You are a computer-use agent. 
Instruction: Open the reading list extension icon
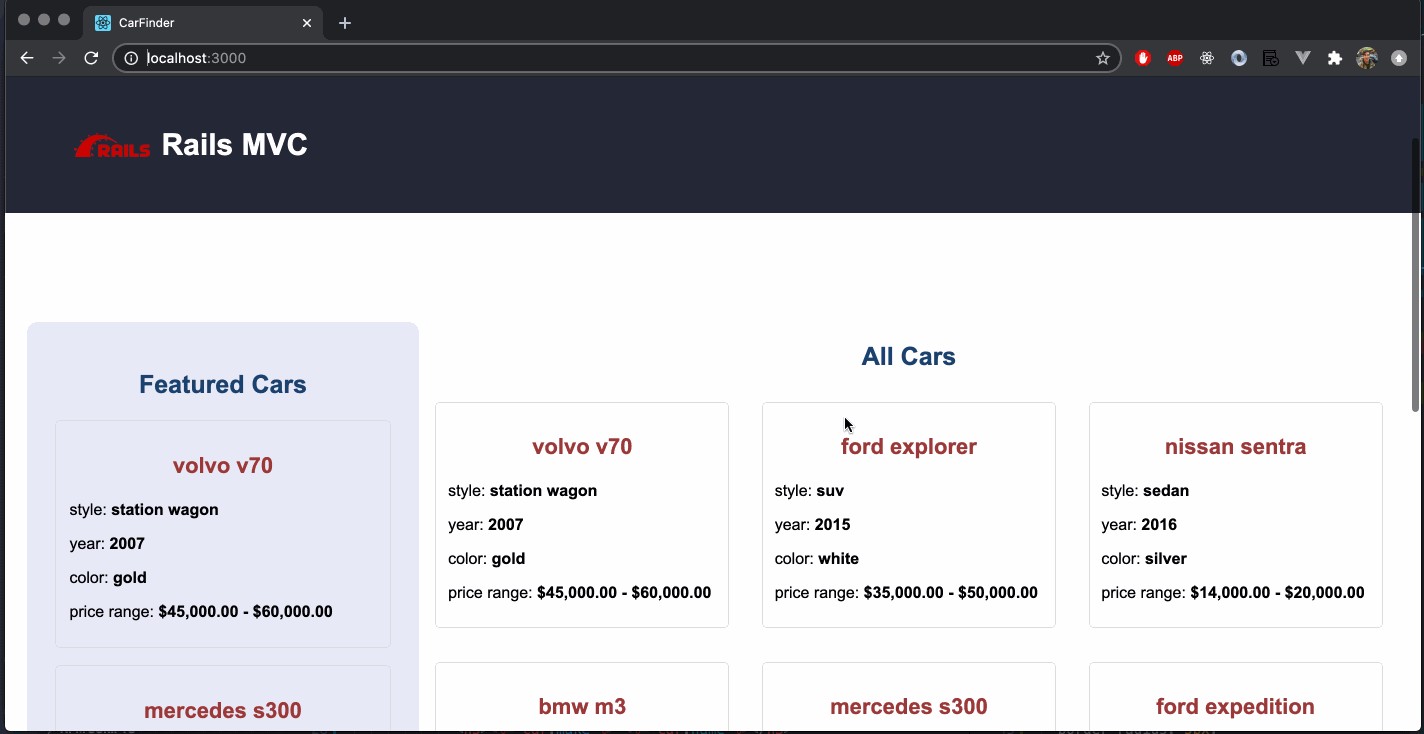[1271, 58]
